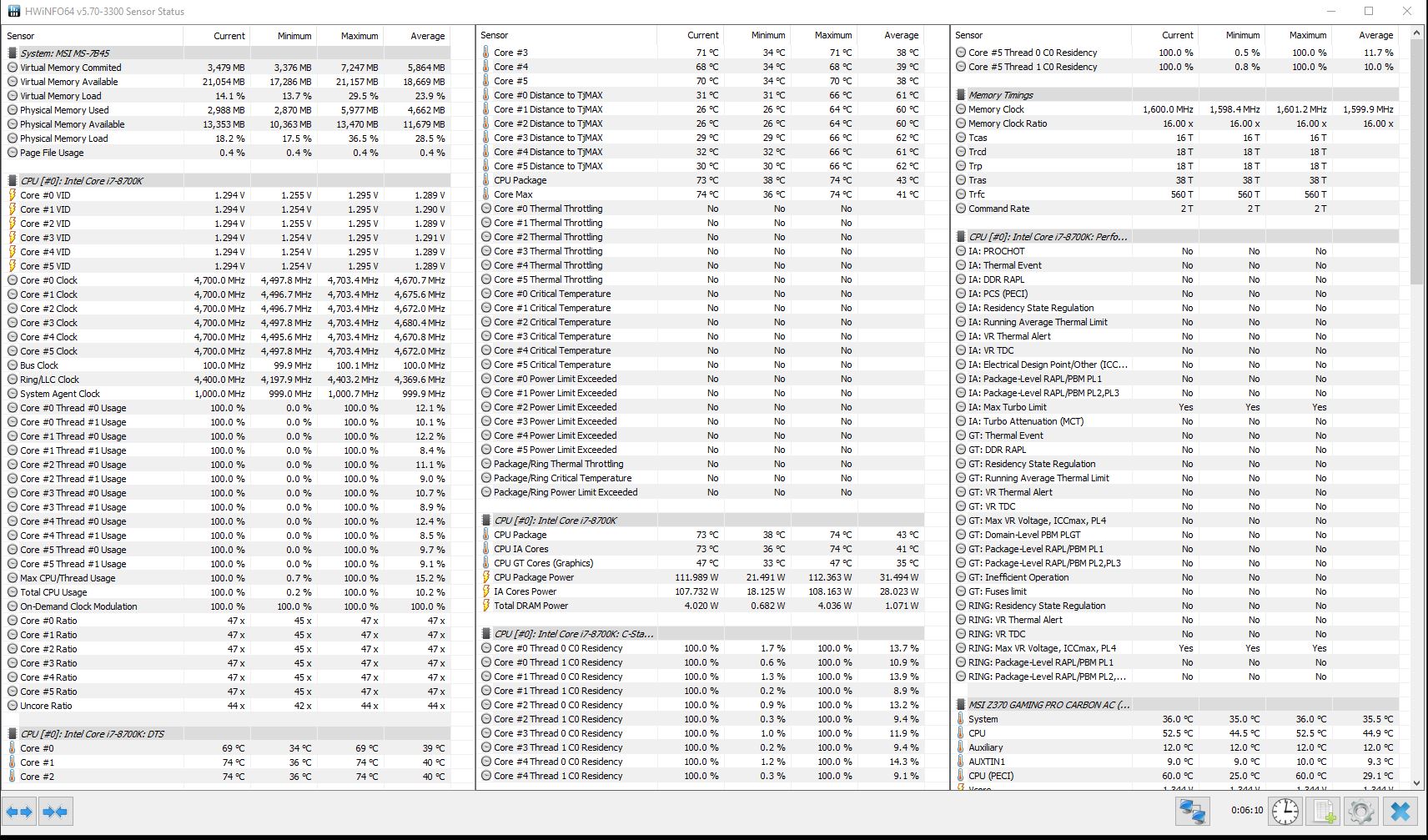This screenshot has width=1428, height=840.
Task: Select the GT: Inefficient Operation row
Action: coord(1176,577)
